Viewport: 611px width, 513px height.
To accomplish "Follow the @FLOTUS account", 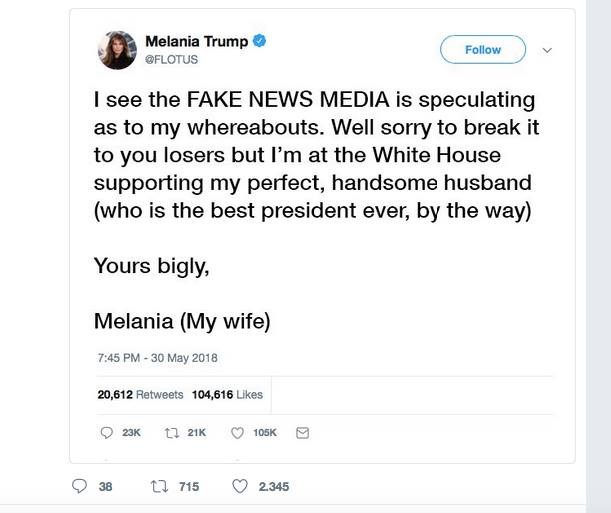I will 483,49.
